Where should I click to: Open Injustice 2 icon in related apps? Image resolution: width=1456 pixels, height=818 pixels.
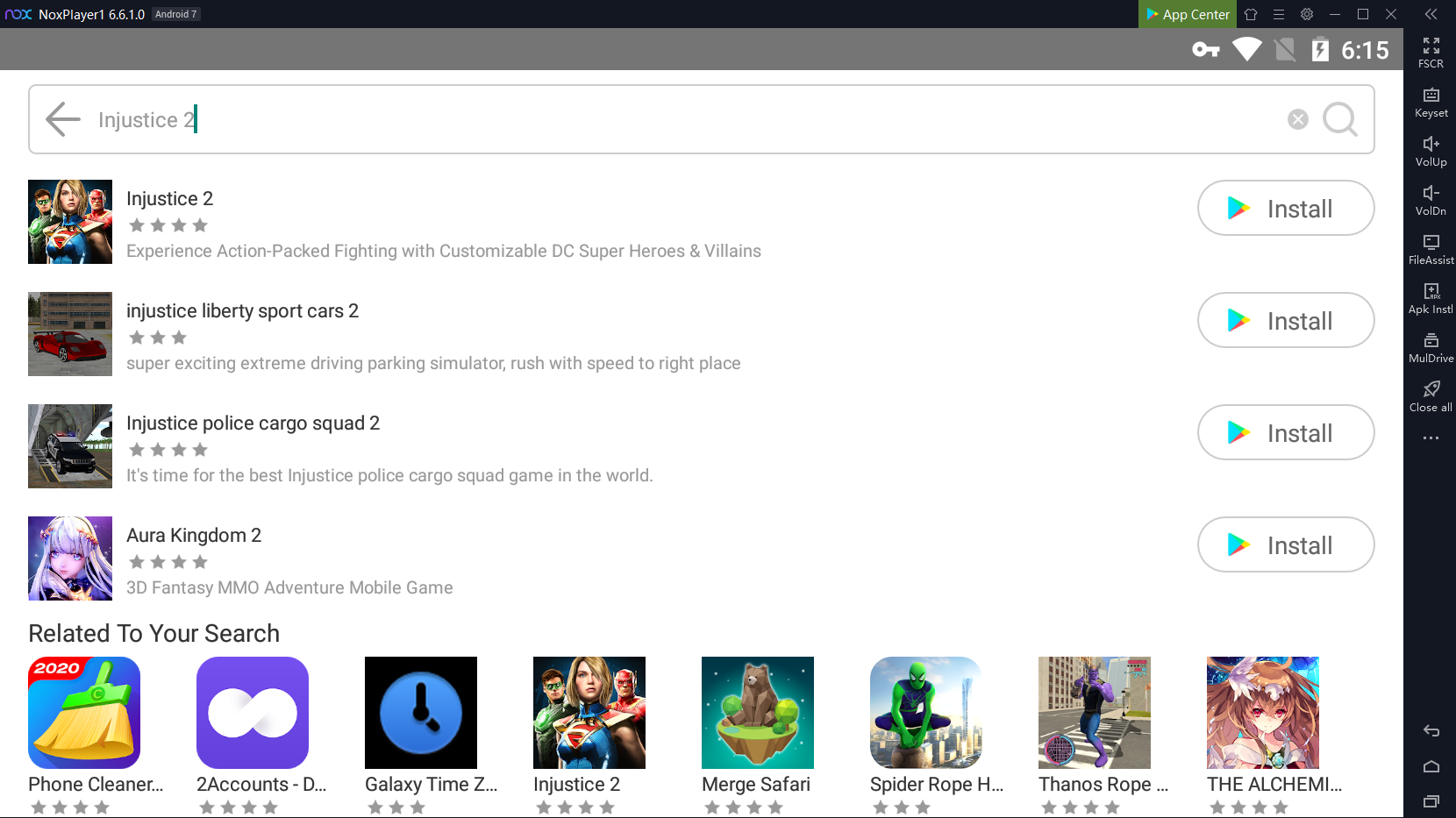pyautogui.click(x=589, y=713)
